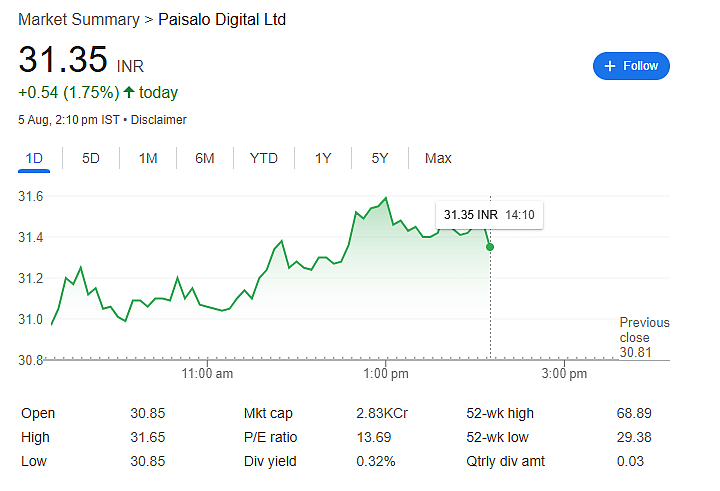The height and width of the screenshot is (491, 720).
Task: Select the 1Y tab
Action: point(323,158)
